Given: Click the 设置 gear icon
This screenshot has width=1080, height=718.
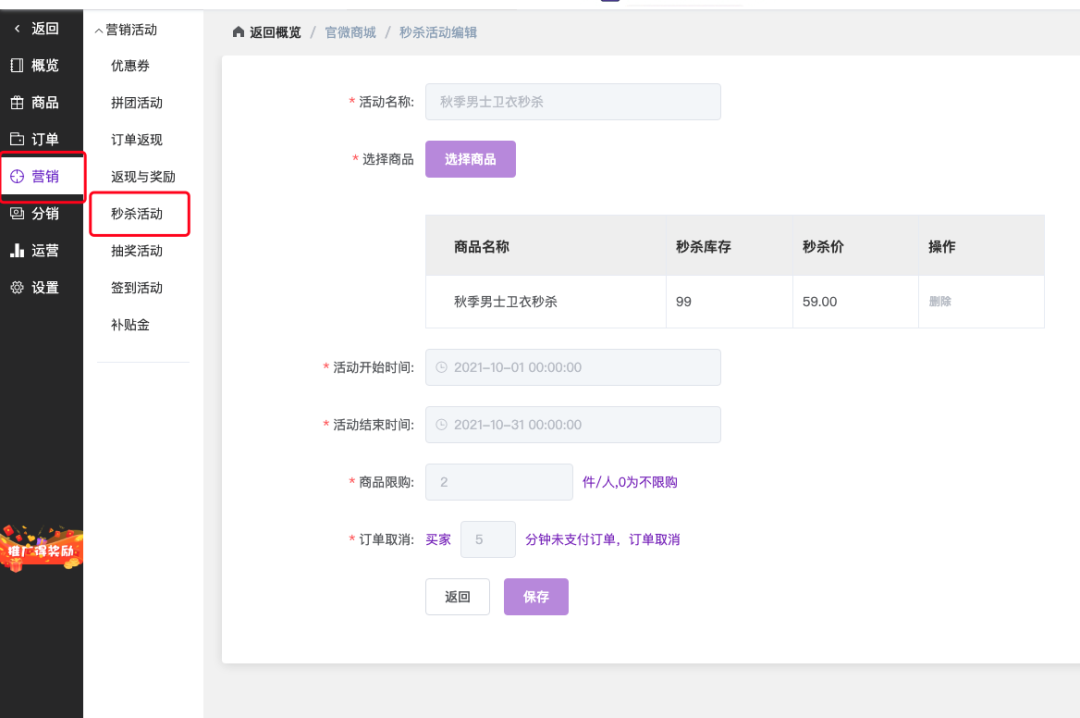Looking at the screenshot, I should [x=17, y=287].
